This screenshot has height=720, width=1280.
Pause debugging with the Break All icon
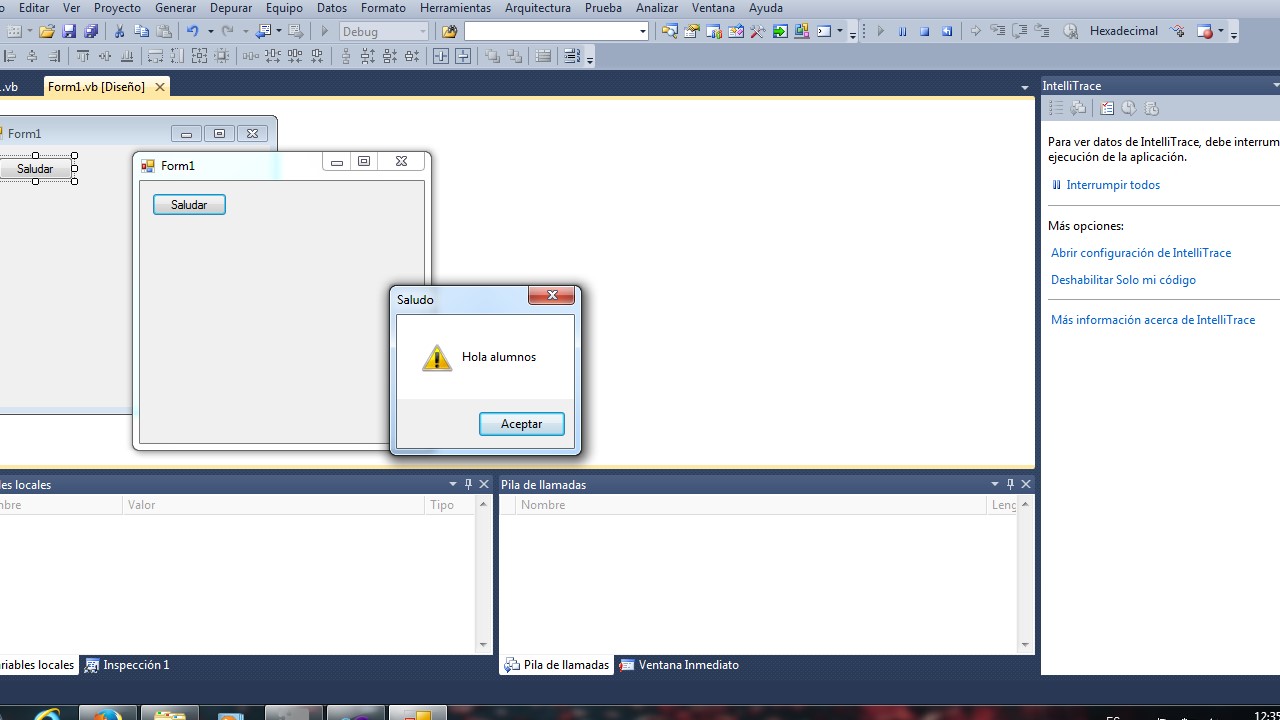click(x=902, y=31)
